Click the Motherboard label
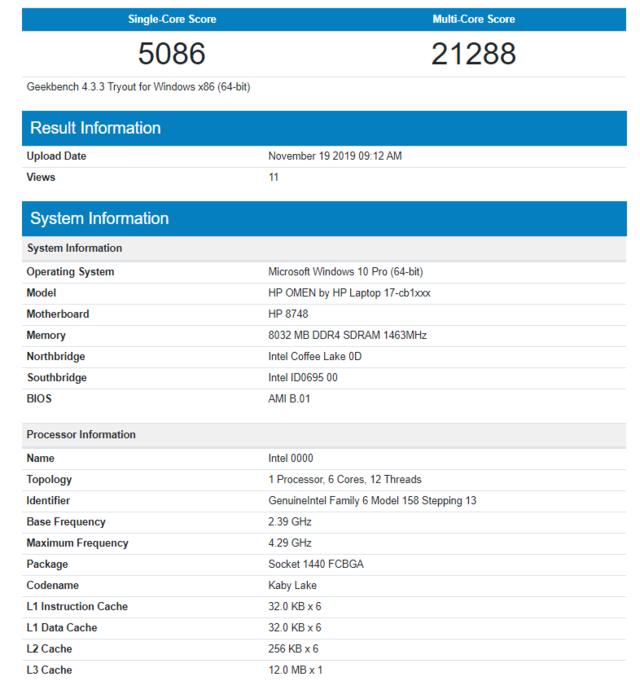The image size is (640, 690). [58, 314]
